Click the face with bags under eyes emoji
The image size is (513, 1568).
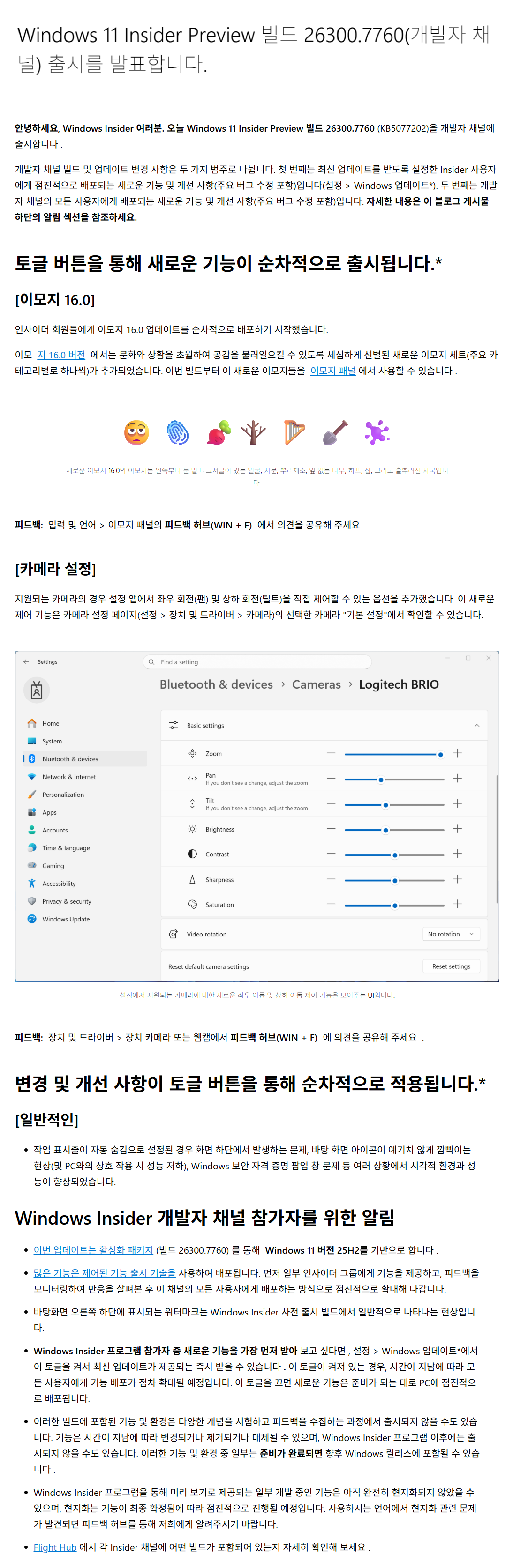point(136,433)
